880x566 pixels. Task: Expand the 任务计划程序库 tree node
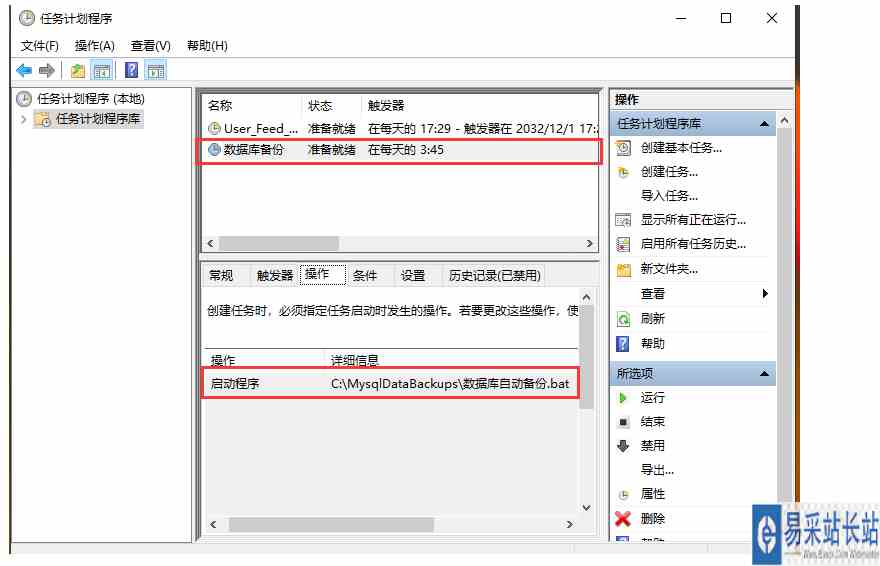click(24, 119)
